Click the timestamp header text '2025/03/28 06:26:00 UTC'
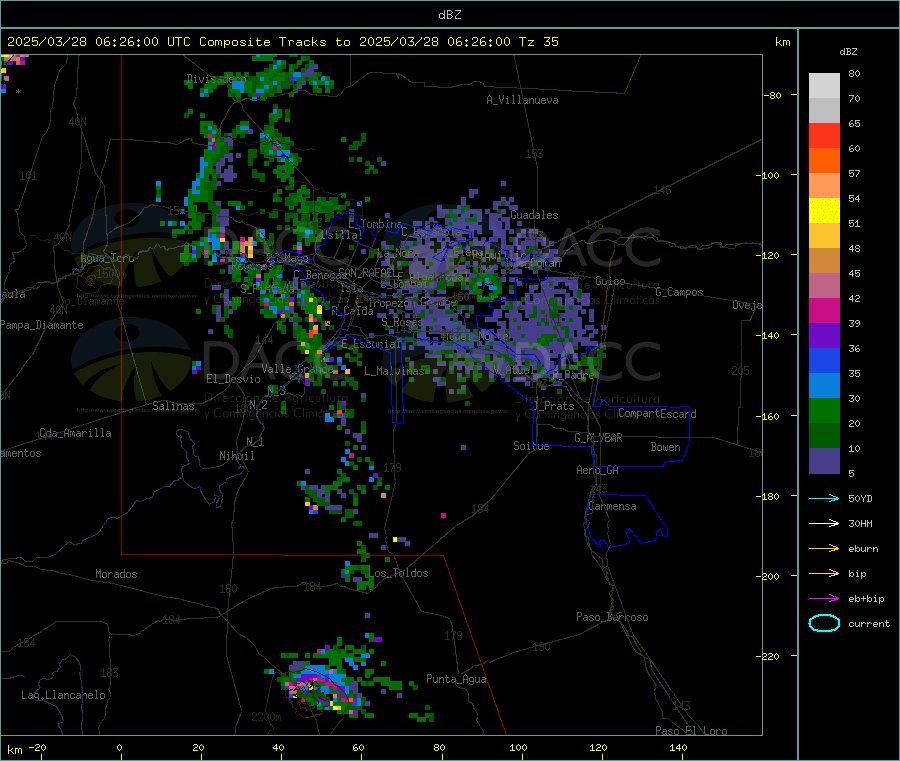The width and height of the screenshot is (900, 761). 99,42
